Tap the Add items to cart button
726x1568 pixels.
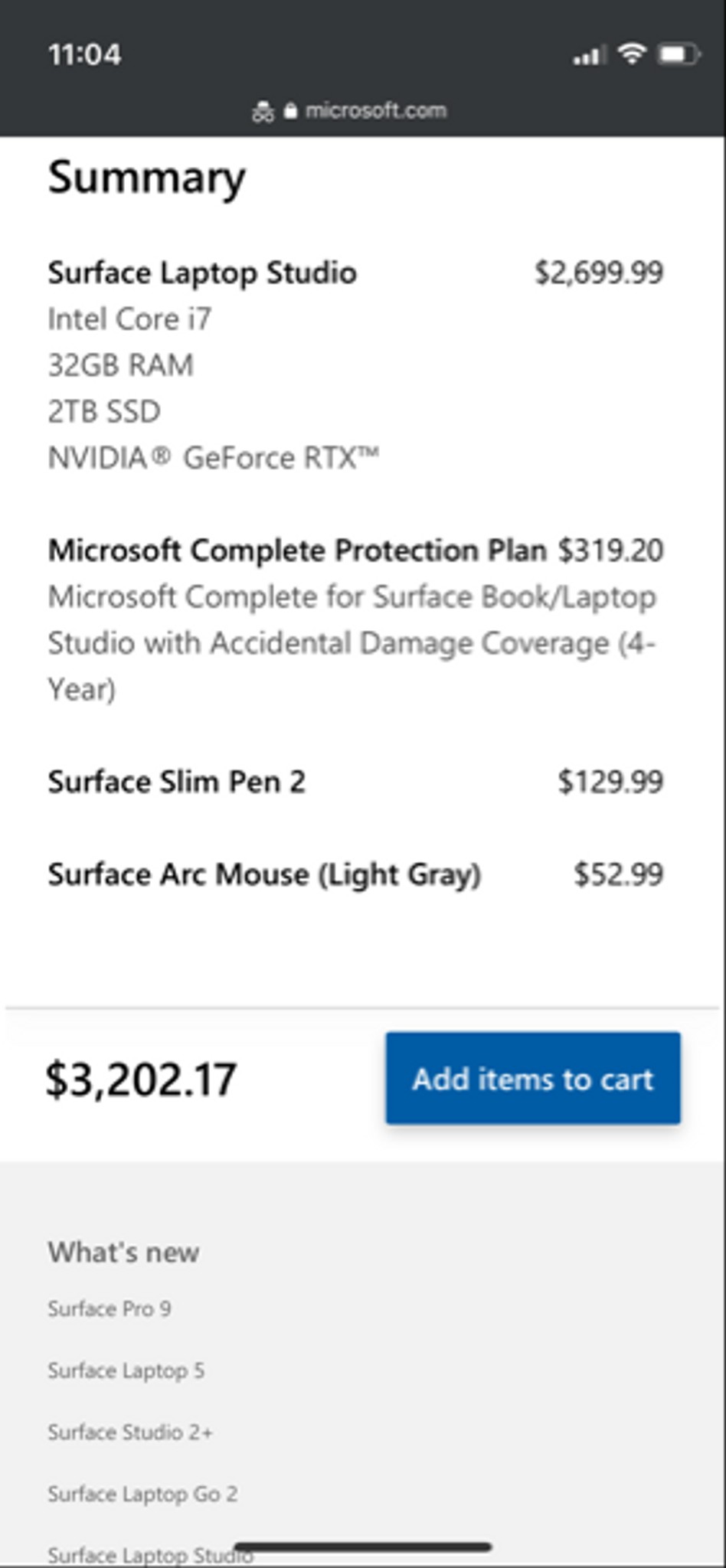pyautogui.click(x=533, y=1078)
